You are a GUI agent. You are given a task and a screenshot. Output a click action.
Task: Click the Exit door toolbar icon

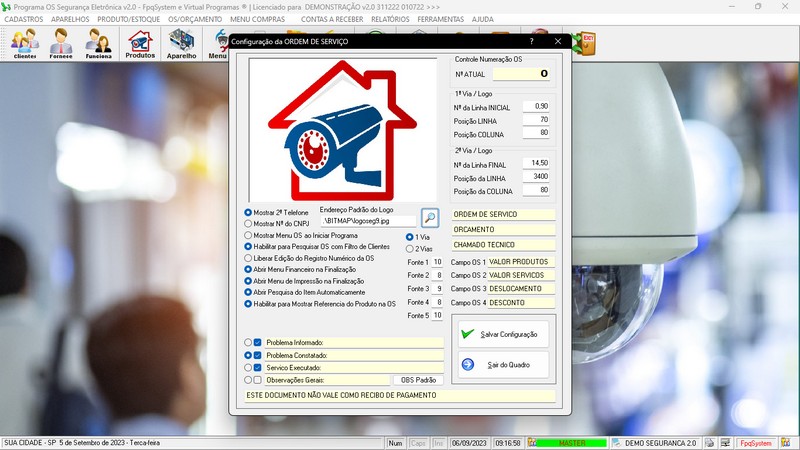click(x=584, y=44)
